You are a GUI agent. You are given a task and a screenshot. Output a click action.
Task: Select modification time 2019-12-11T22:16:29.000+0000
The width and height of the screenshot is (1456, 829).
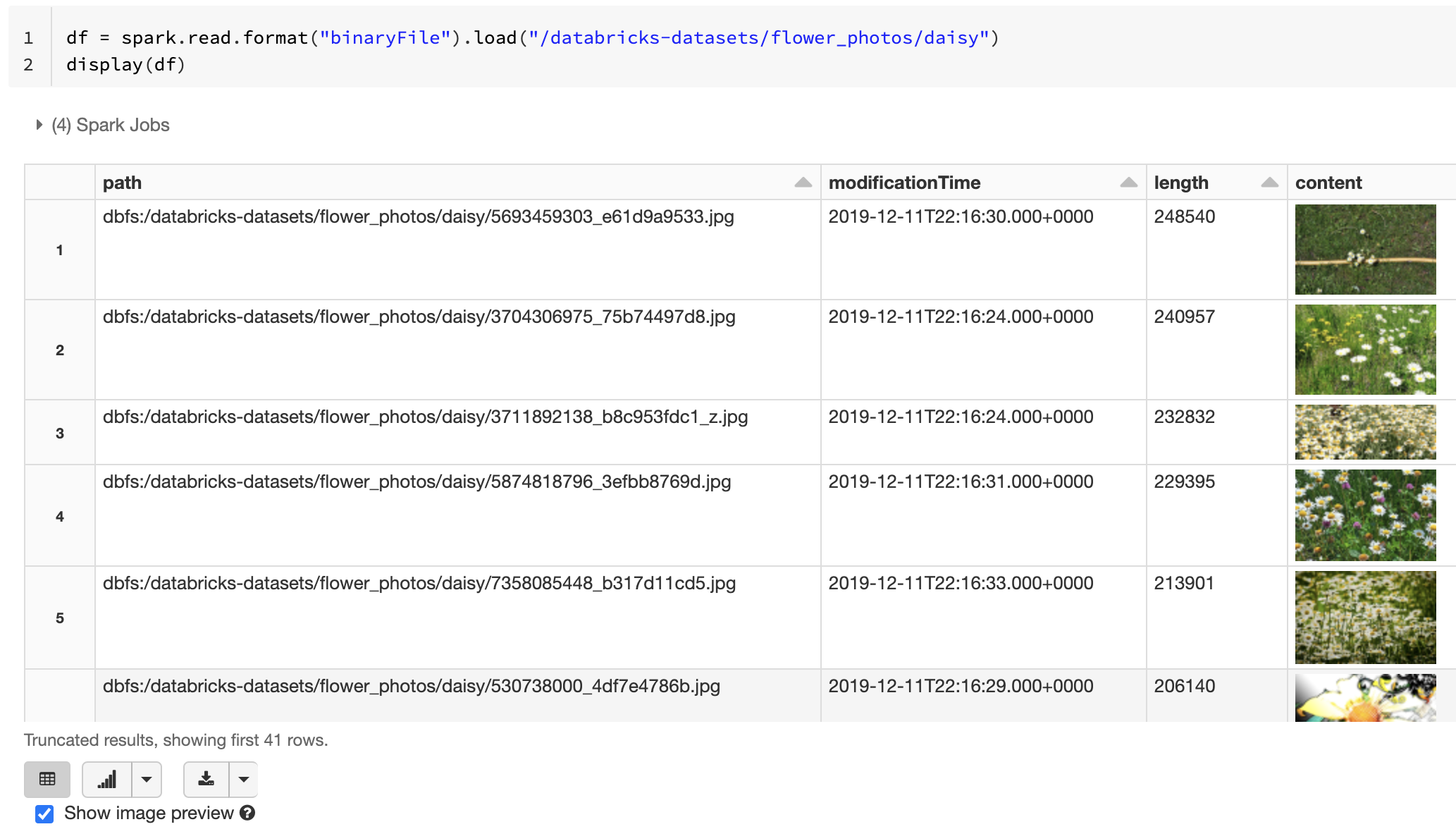961,686
